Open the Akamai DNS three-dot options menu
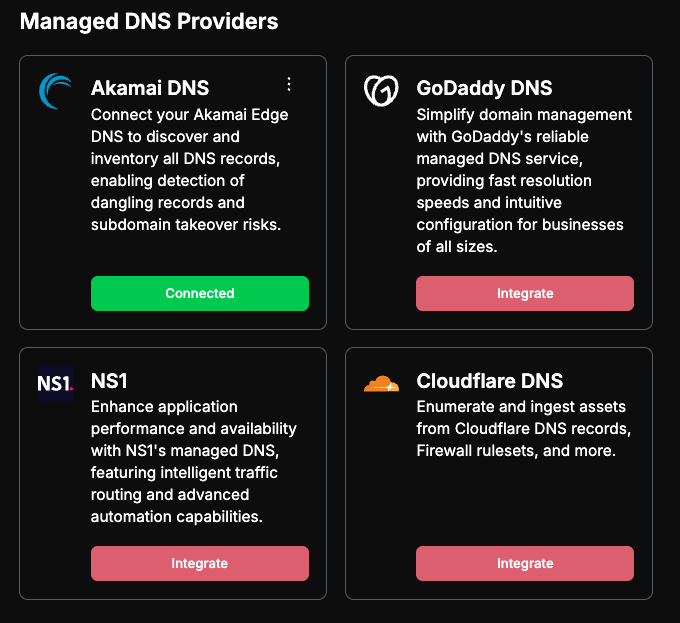The image size is (680, 623). 289,84
